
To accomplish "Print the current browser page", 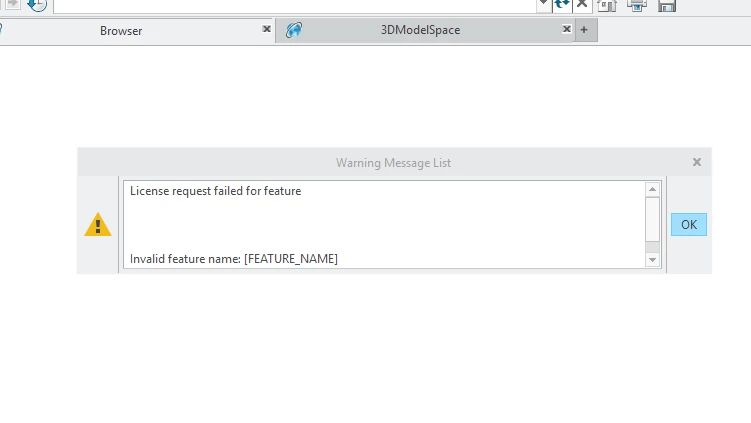I will click(637, 5).
